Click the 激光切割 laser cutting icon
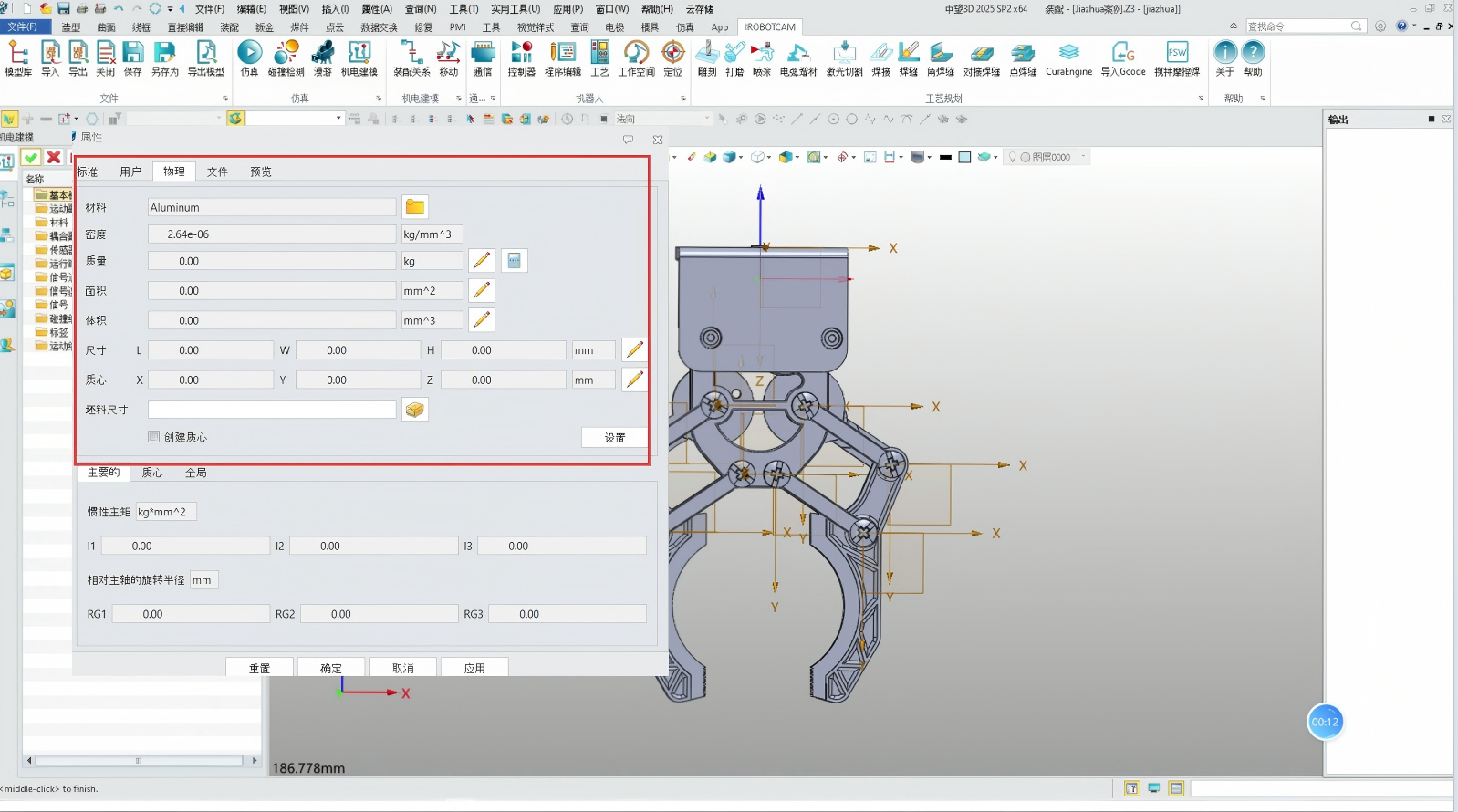Viewport: 1458px width, 812px height. pos(844,53)
